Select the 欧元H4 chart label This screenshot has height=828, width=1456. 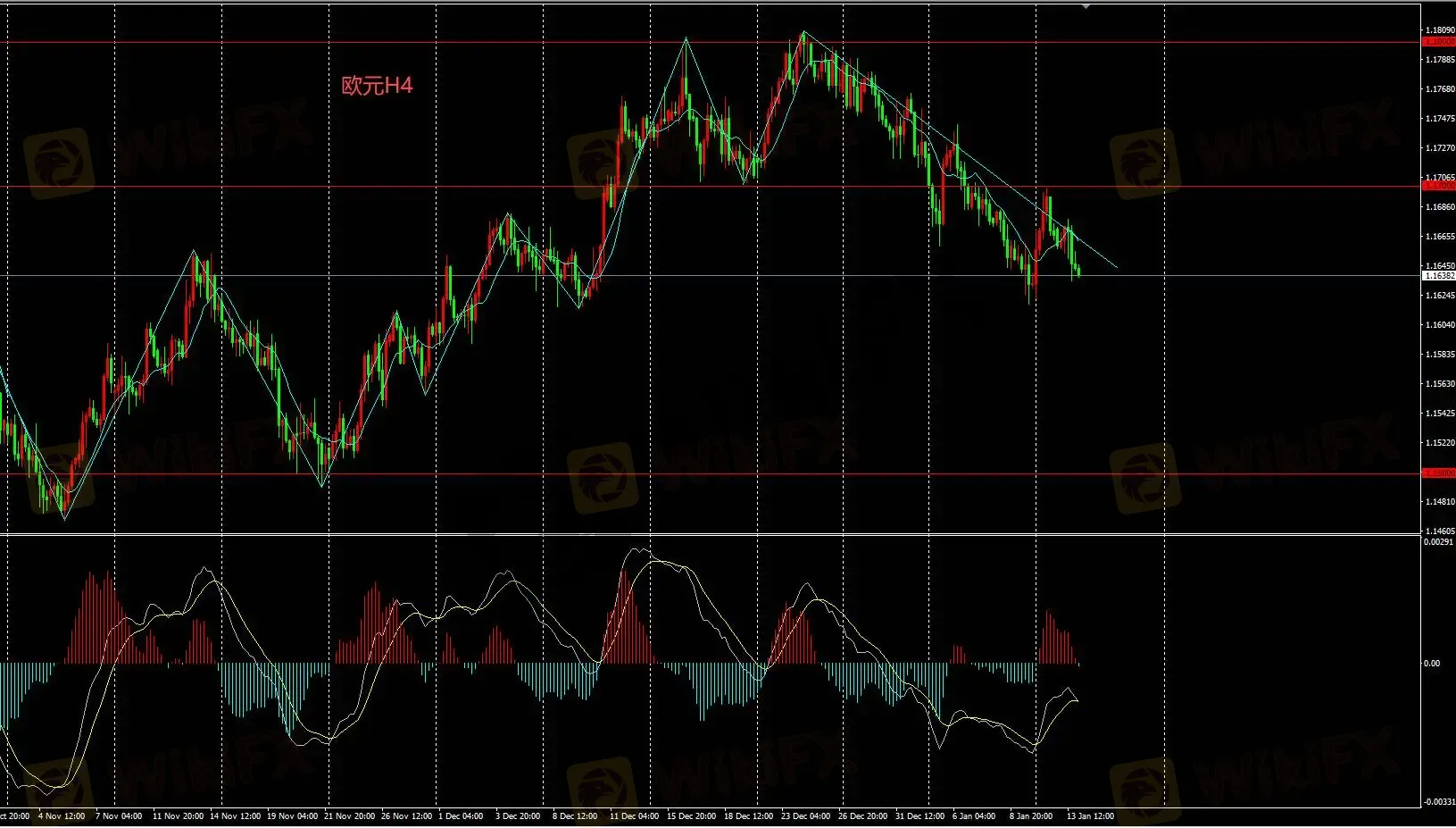[x=378, y=86]
